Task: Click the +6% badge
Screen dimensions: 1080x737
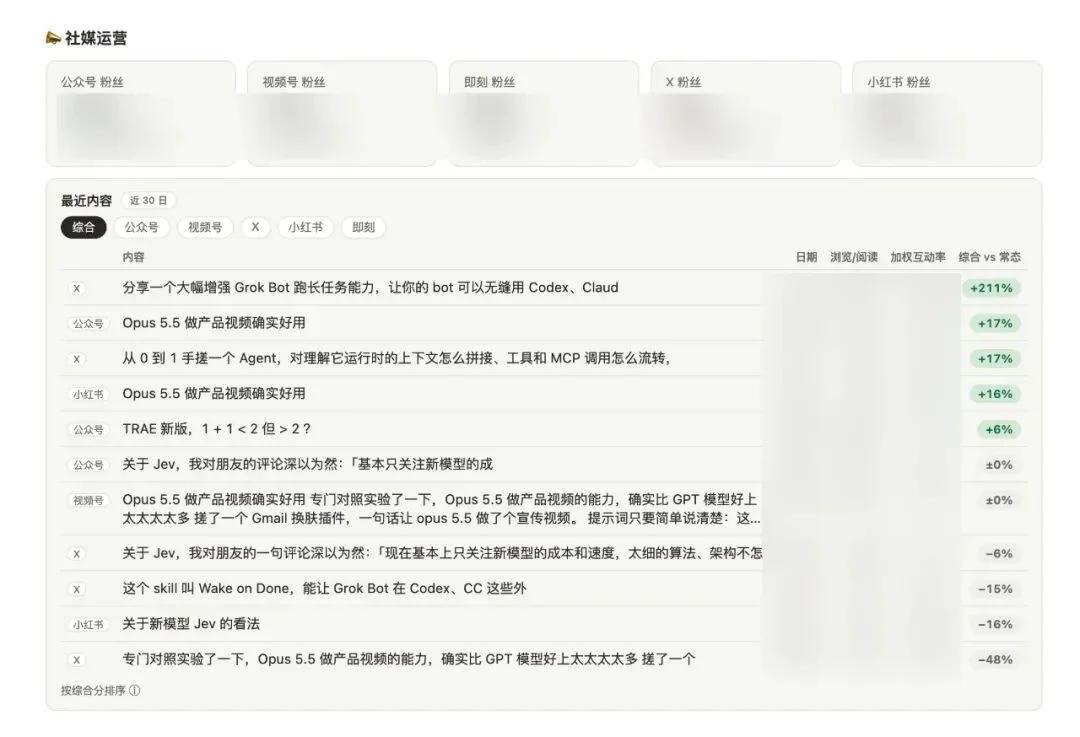Action: click(999, 429)
